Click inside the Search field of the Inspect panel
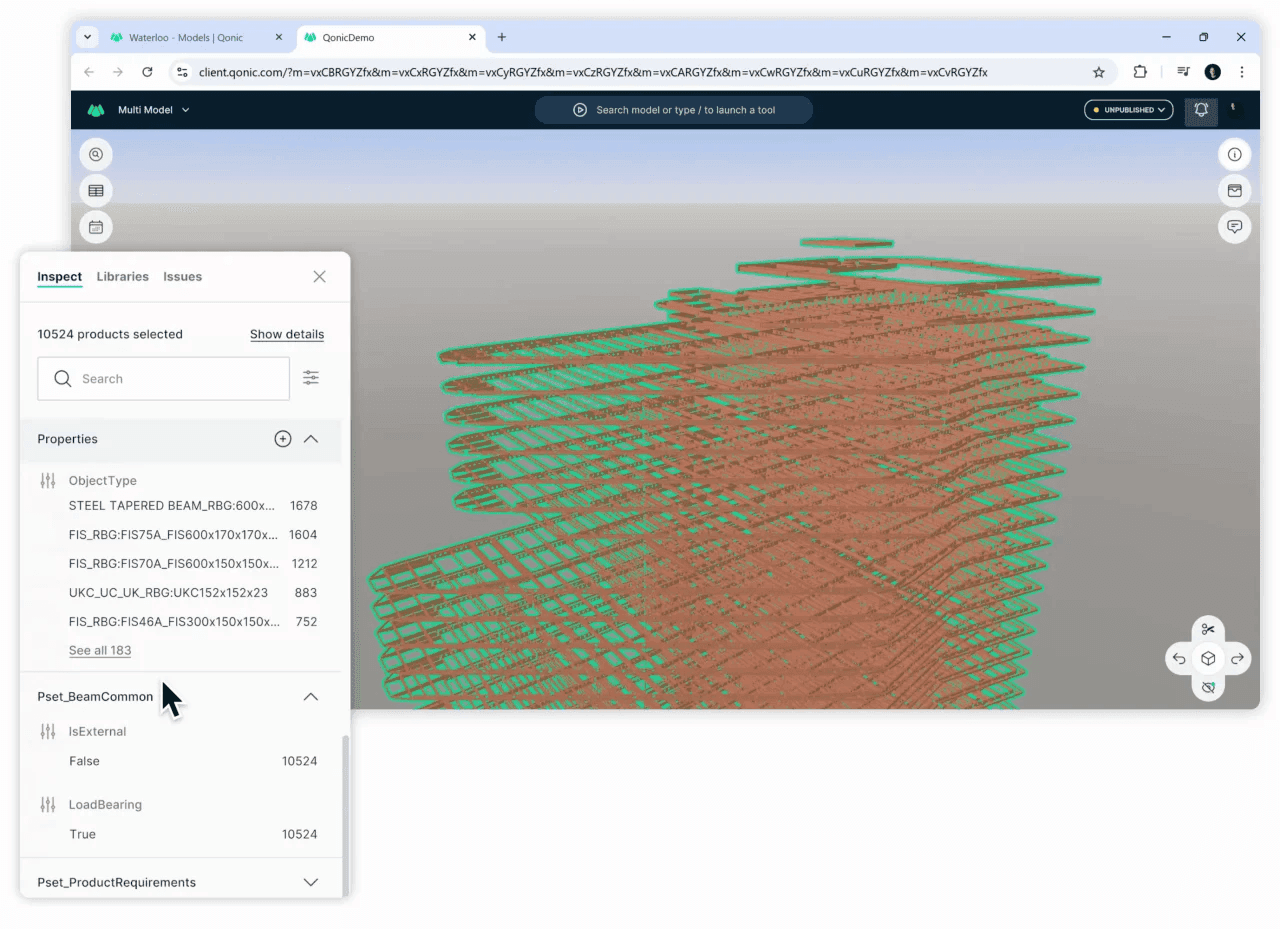 point(160,378)
